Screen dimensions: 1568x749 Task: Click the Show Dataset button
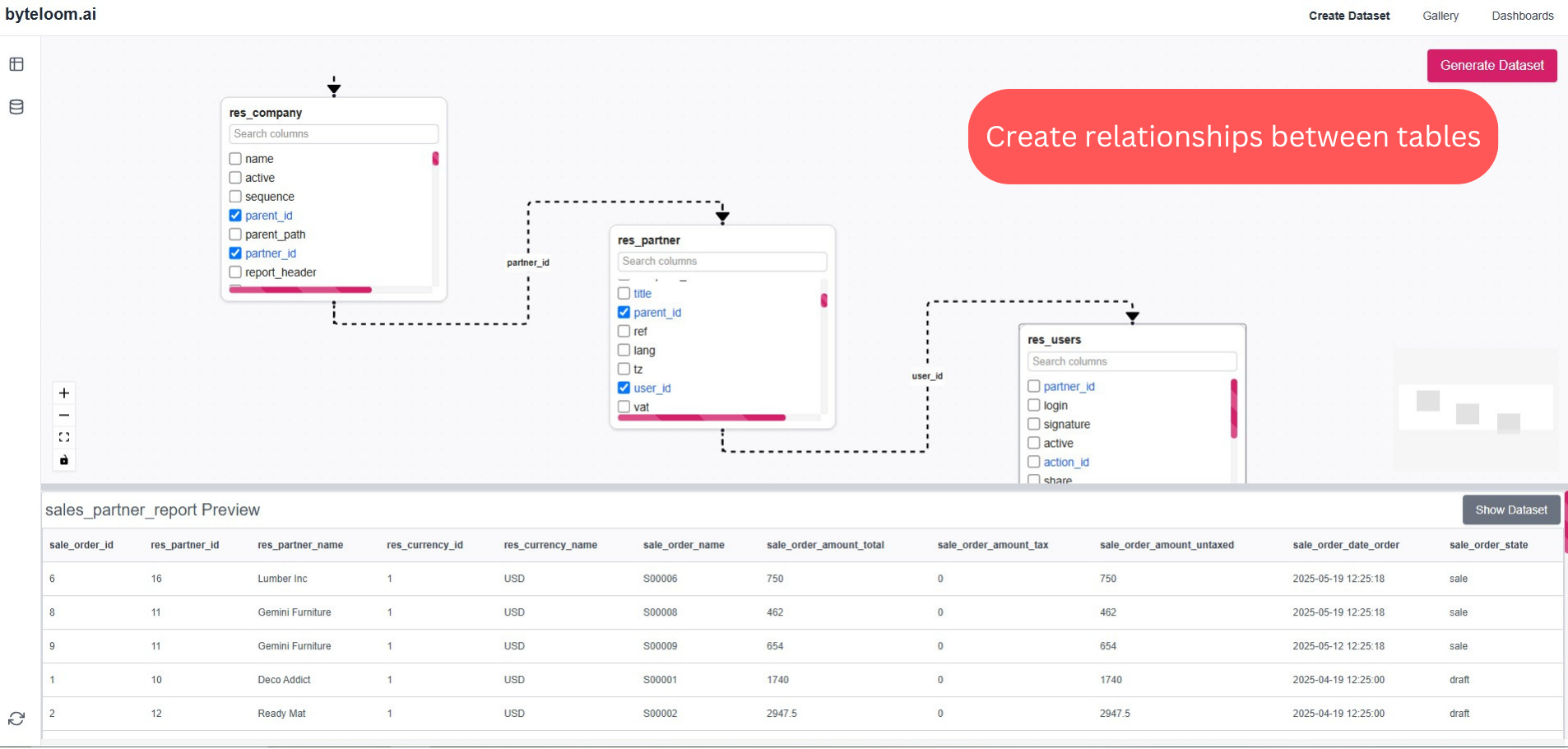tap(1511, 510)
